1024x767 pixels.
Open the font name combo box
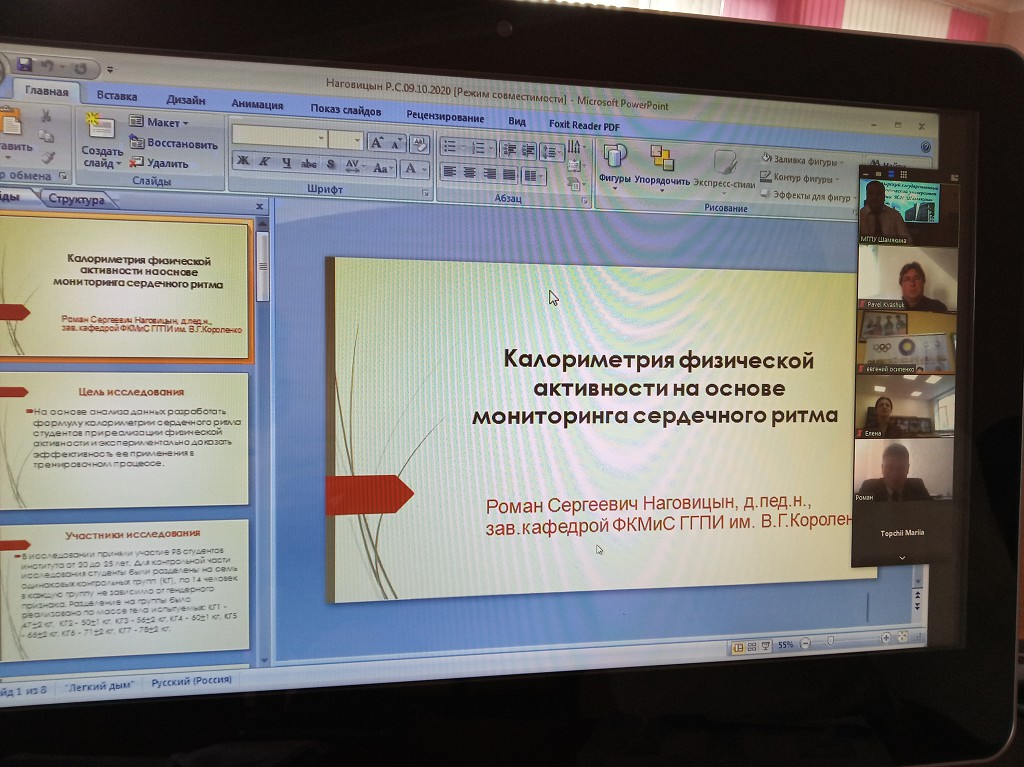click(x=280, y=138)
